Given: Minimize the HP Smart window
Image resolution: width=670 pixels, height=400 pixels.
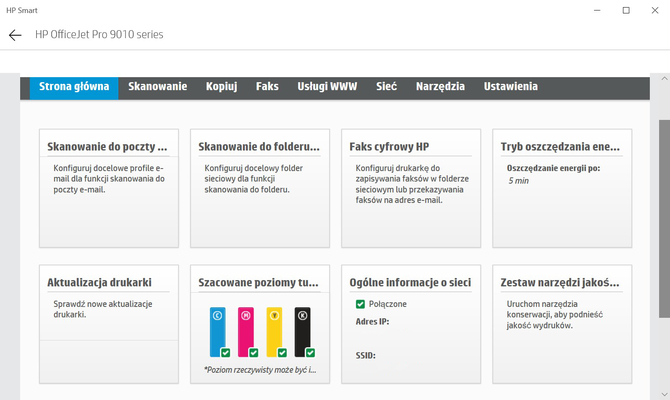Looking at the screenshot, I should (597, 10).
